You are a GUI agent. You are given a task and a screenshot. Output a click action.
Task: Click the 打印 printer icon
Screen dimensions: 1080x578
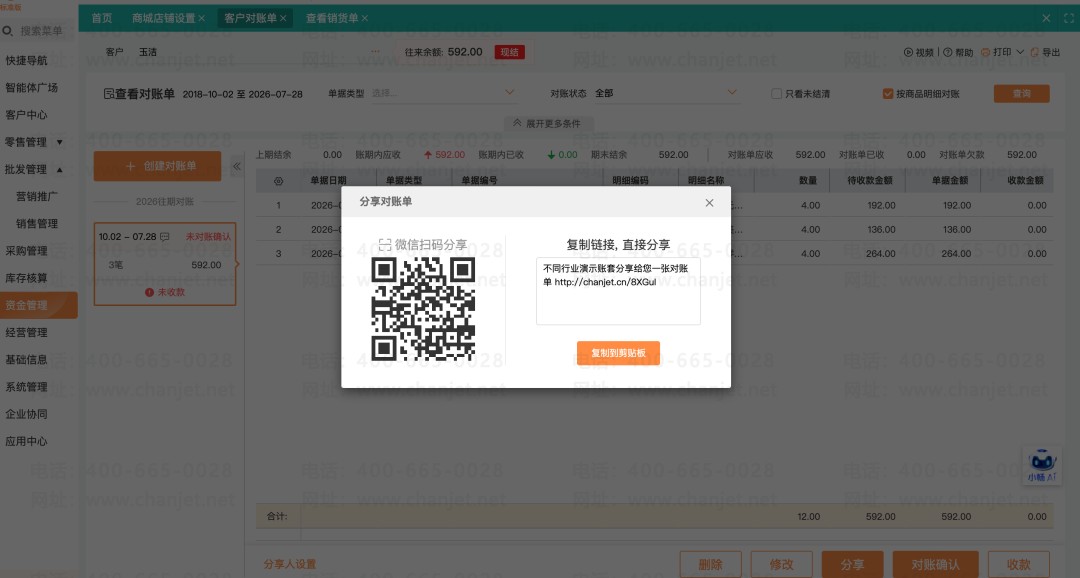(x=986, y=52)
